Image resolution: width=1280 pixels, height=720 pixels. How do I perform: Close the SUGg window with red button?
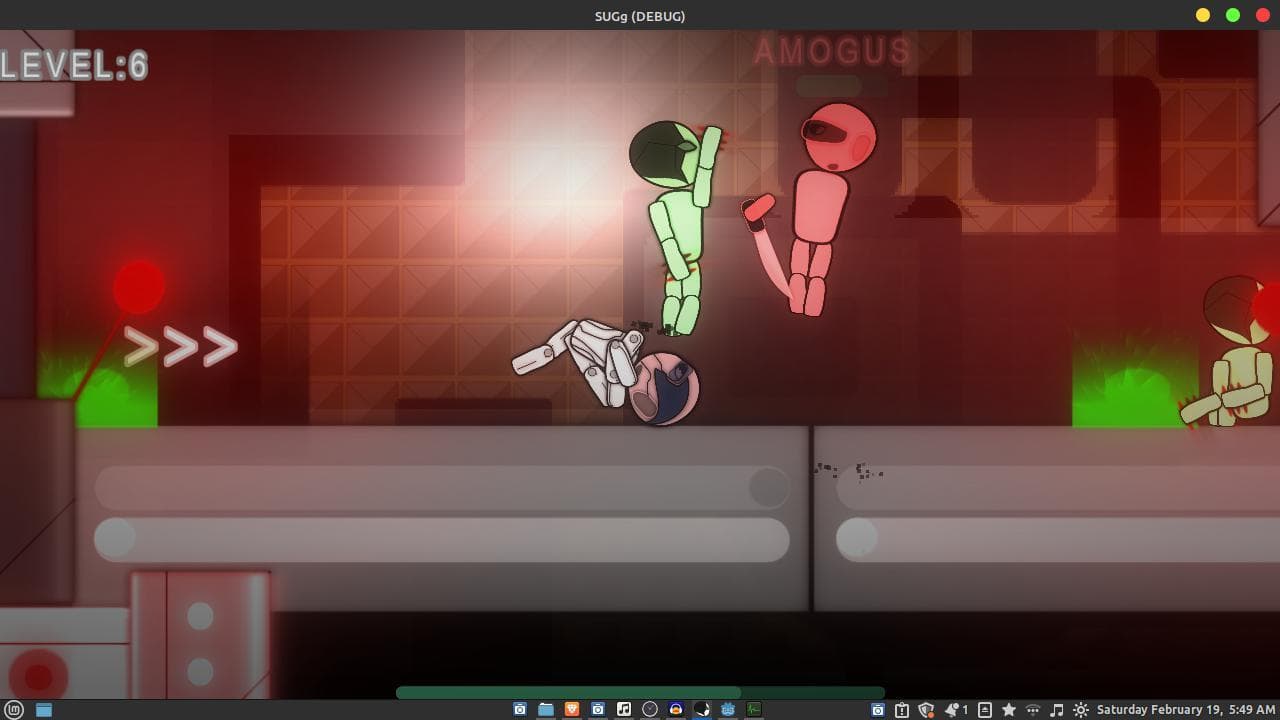click(x=1263, y=15)
